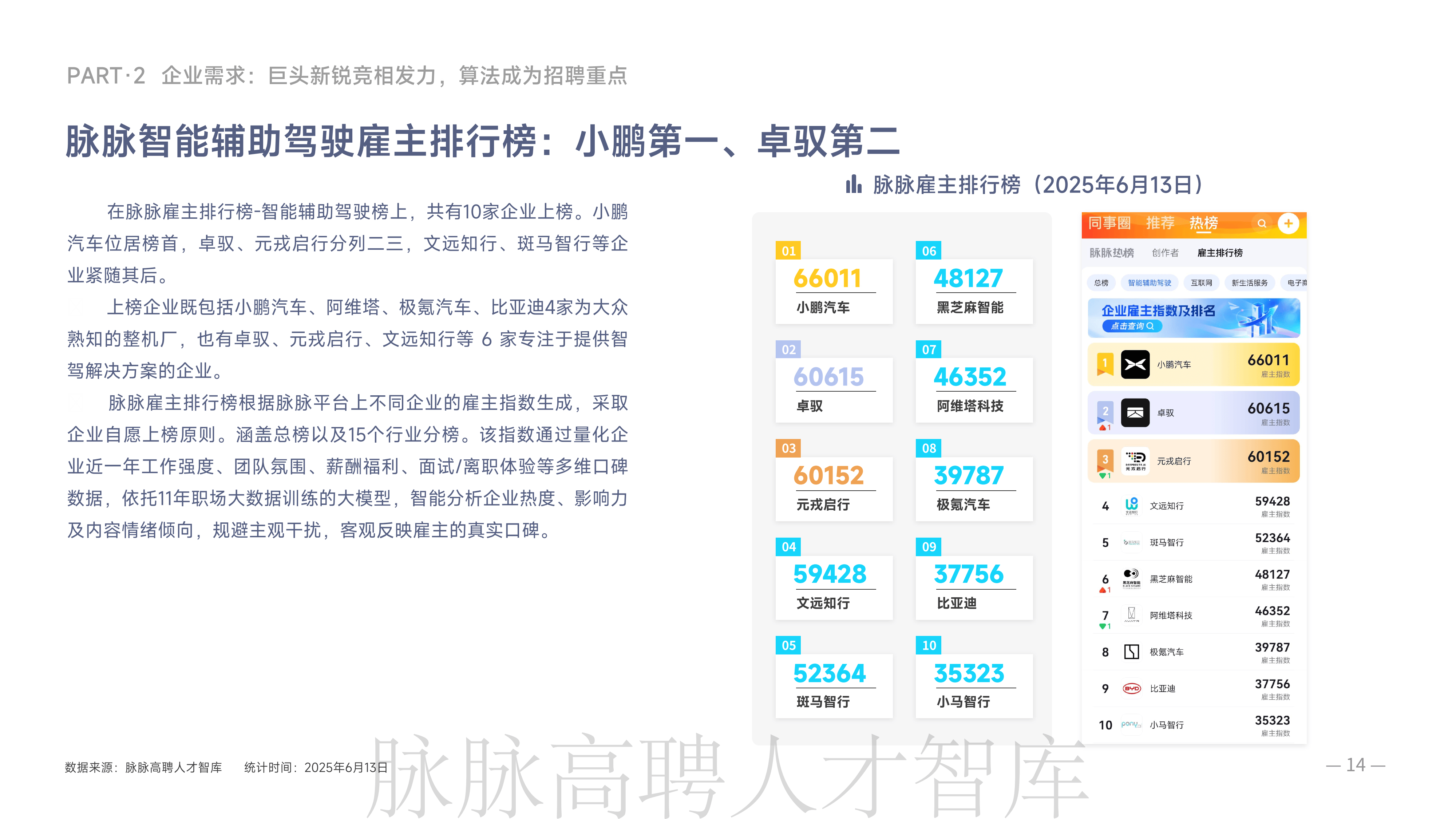Click the 10 rank label on card
The image size is (1456, 819).
point(929,645)
